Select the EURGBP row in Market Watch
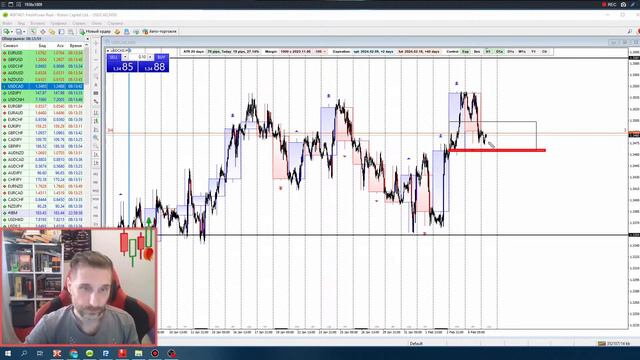Screen dimensions: 640x360 (43, 106)
